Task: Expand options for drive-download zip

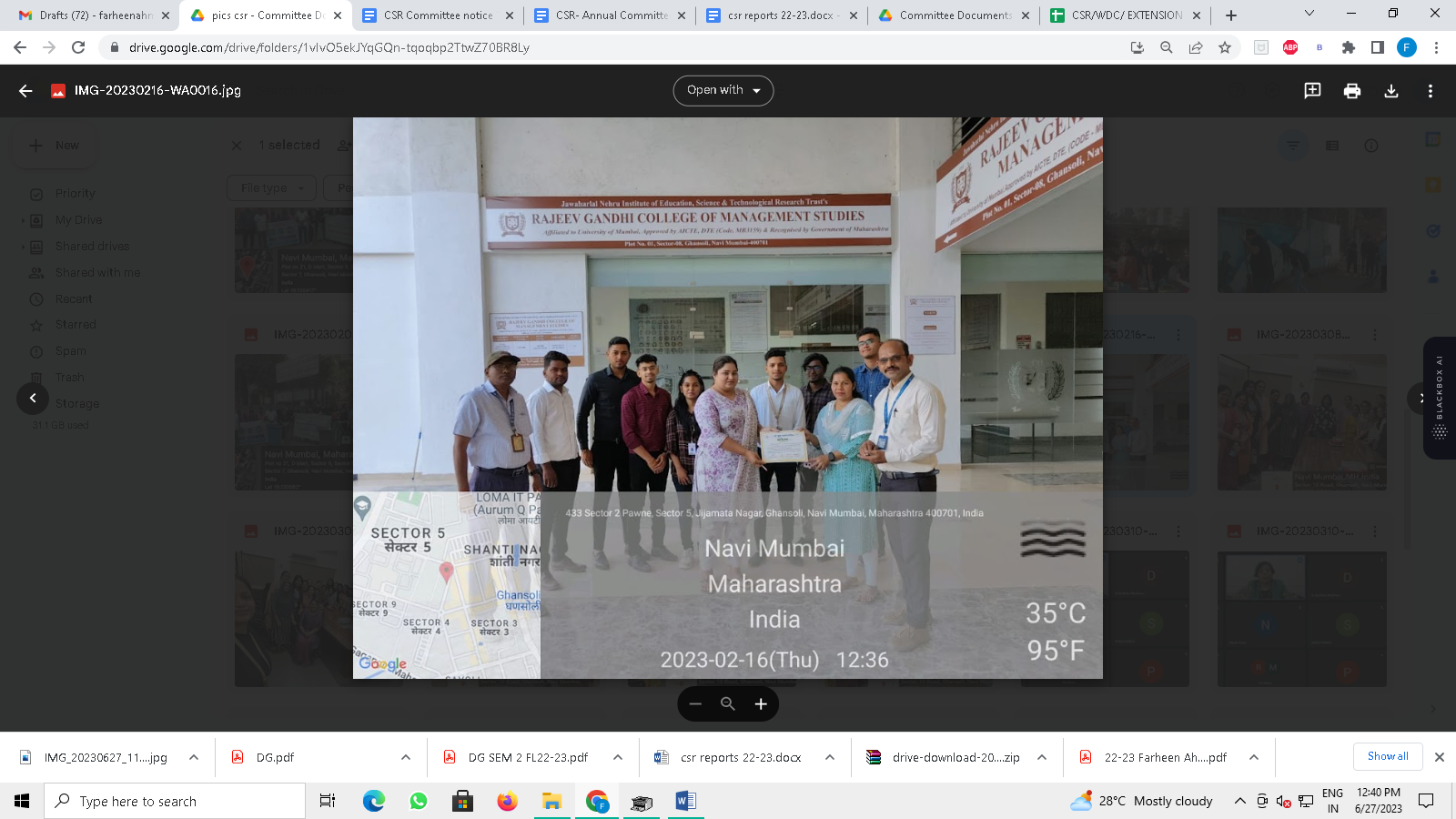Action: (1042, 757)
